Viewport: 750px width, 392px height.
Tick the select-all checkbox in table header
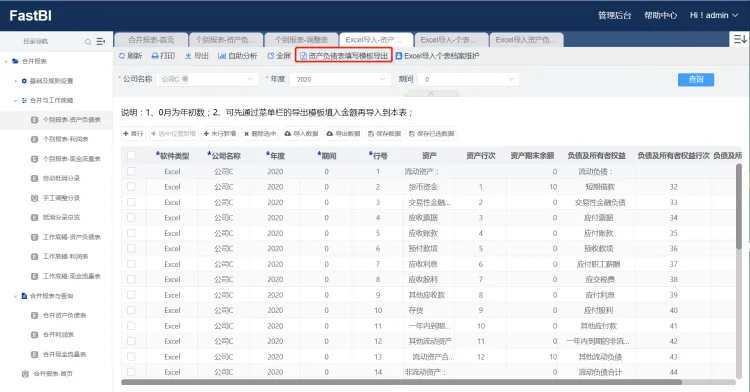click(x=131, y=155)
